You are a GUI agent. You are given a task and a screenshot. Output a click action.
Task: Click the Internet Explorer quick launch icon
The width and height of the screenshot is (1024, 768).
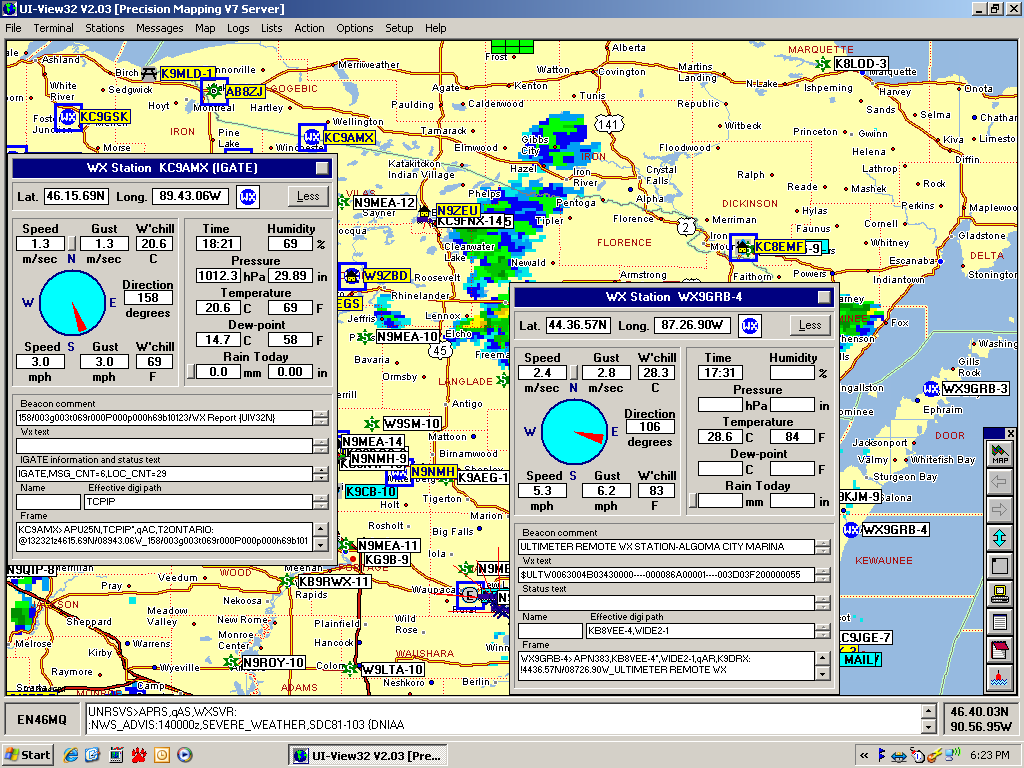(x=71, y=755)
